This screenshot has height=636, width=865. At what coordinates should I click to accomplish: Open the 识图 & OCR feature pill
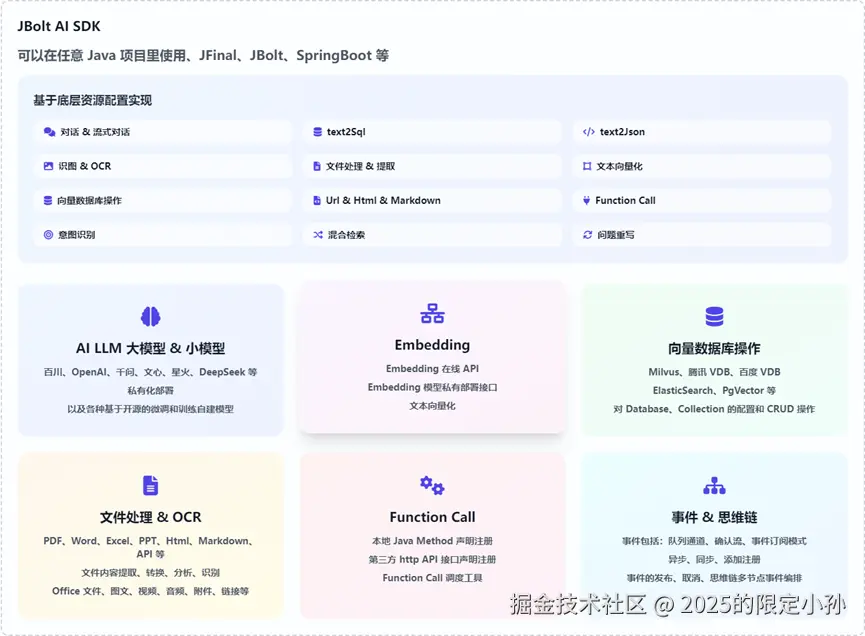163,166
